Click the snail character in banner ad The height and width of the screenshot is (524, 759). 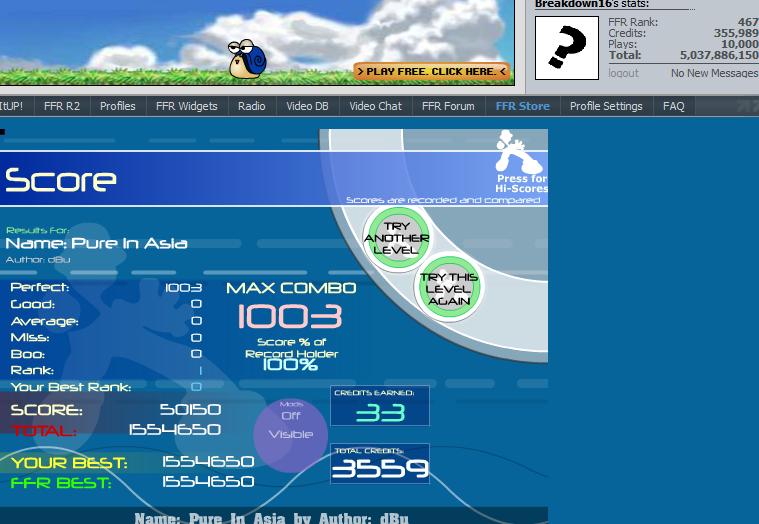click(x=247, y=59)
